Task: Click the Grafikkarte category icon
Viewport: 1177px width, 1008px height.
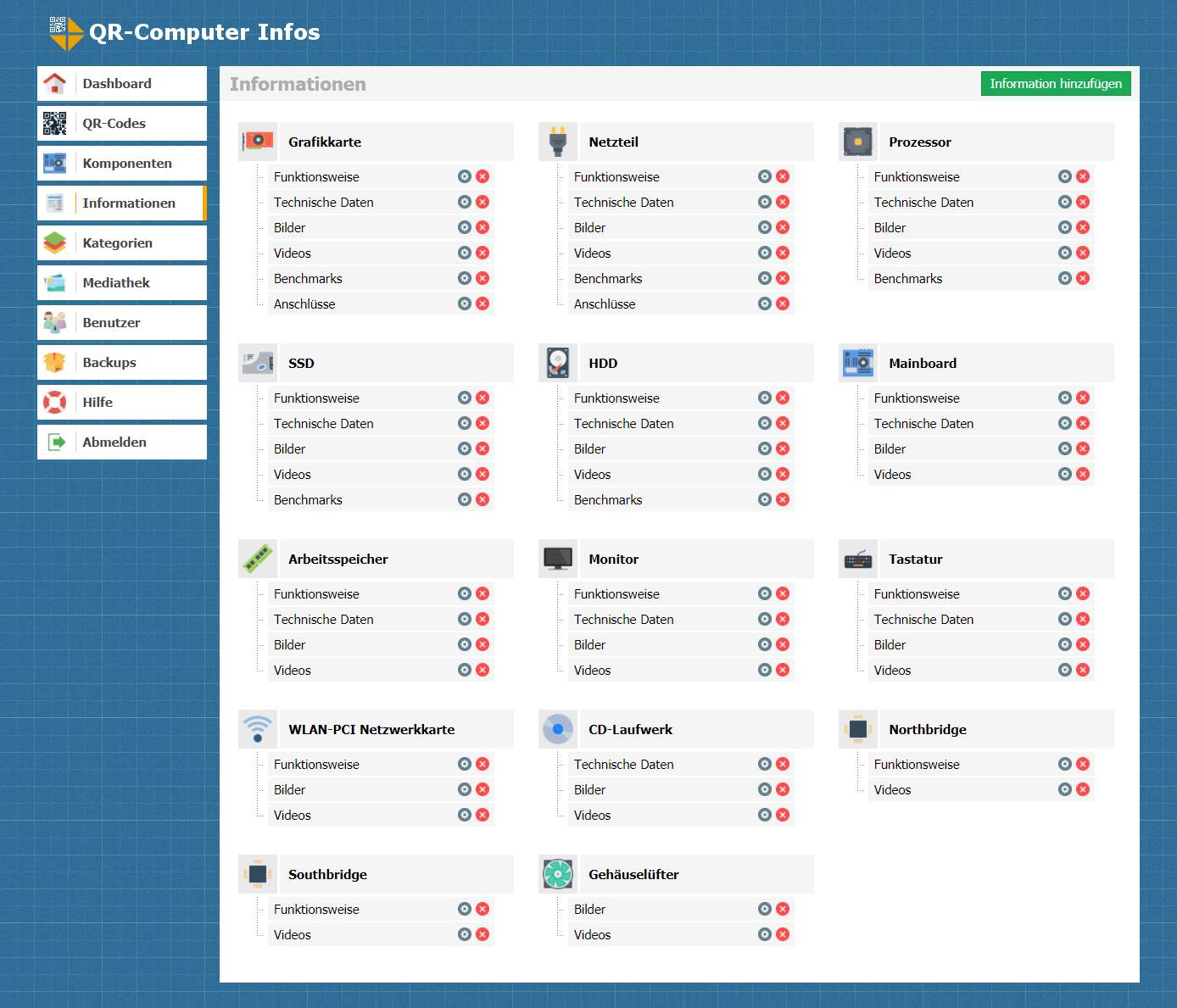Action: [x=258, y=142]
